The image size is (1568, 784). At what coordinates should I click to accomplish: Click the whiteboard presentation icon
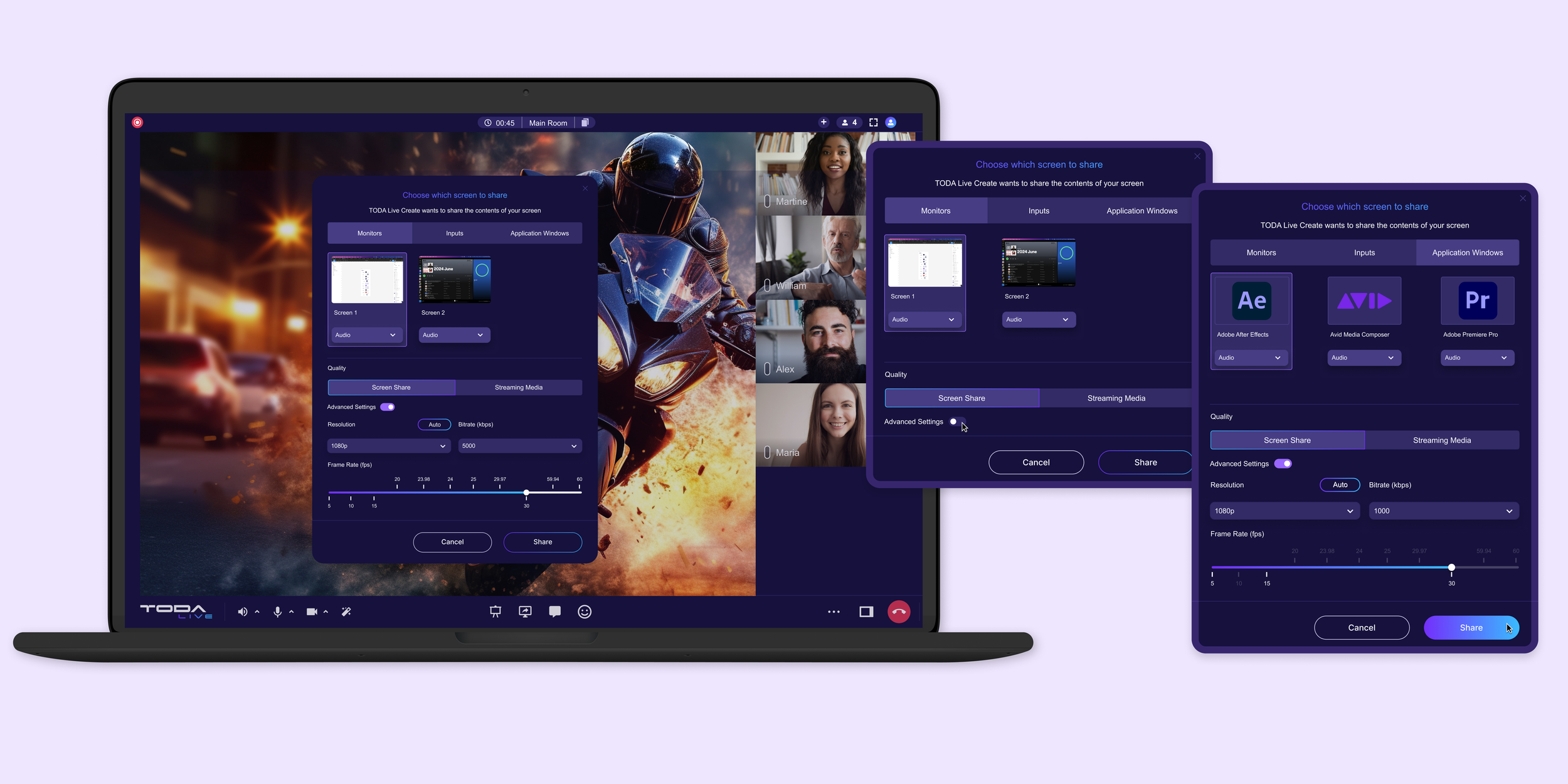click(x=495, y=612)
